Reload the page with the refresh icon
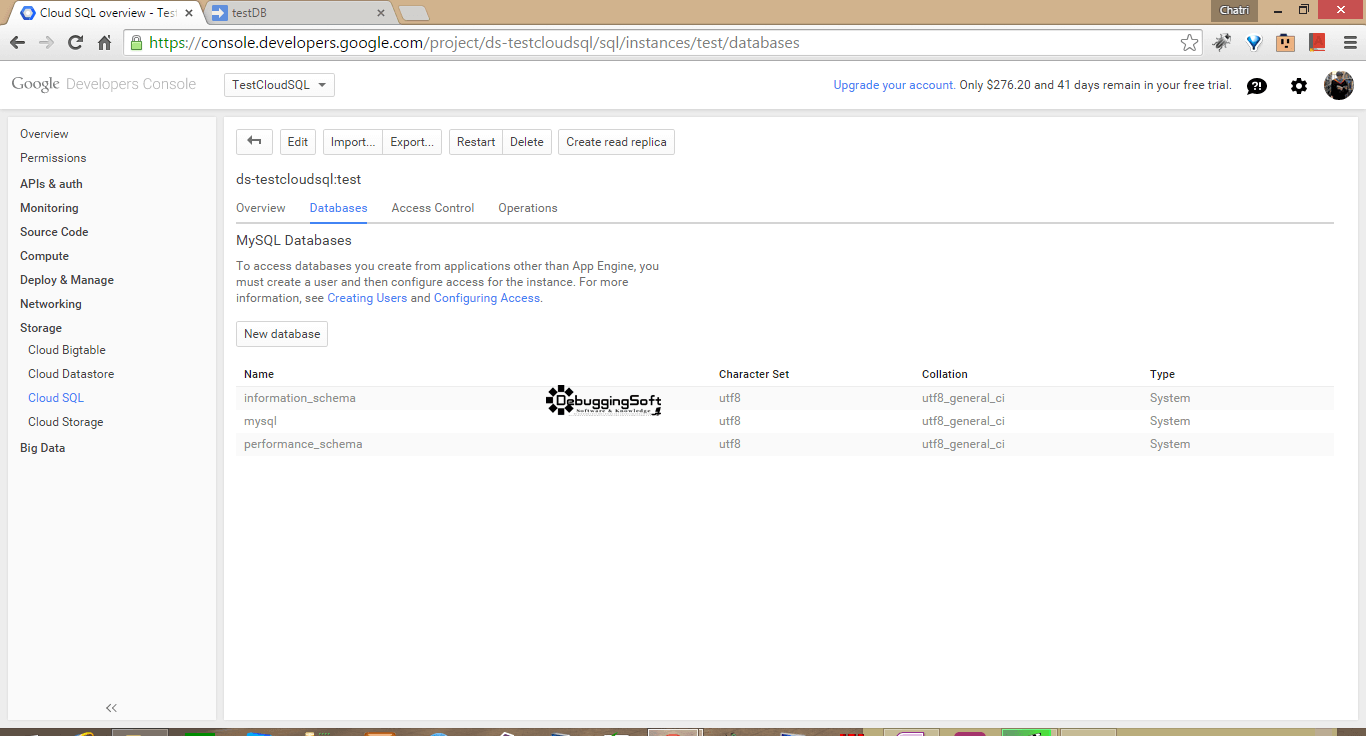 [75, 43]
